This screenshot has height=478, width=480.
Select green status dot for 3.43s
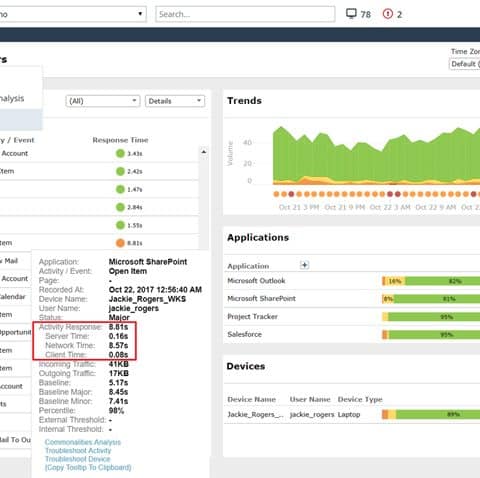pos(120,153)
